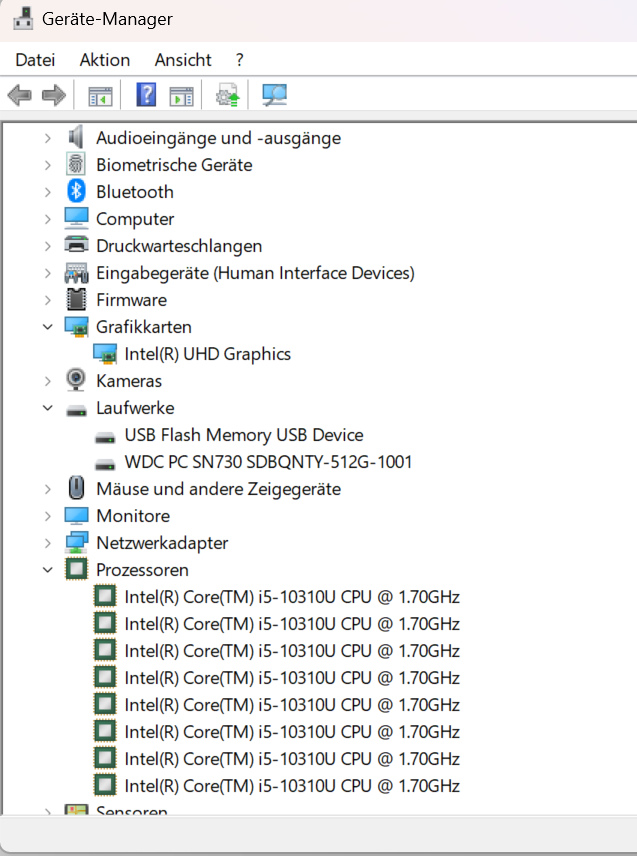Expand the Bluetooth node
Screen dimensions: 637x856
point(48,192)
